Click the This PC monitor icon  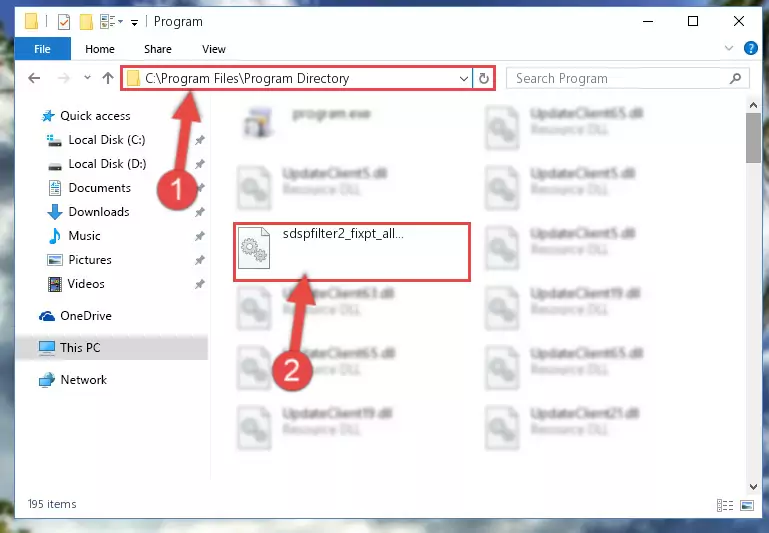[47, 348]
